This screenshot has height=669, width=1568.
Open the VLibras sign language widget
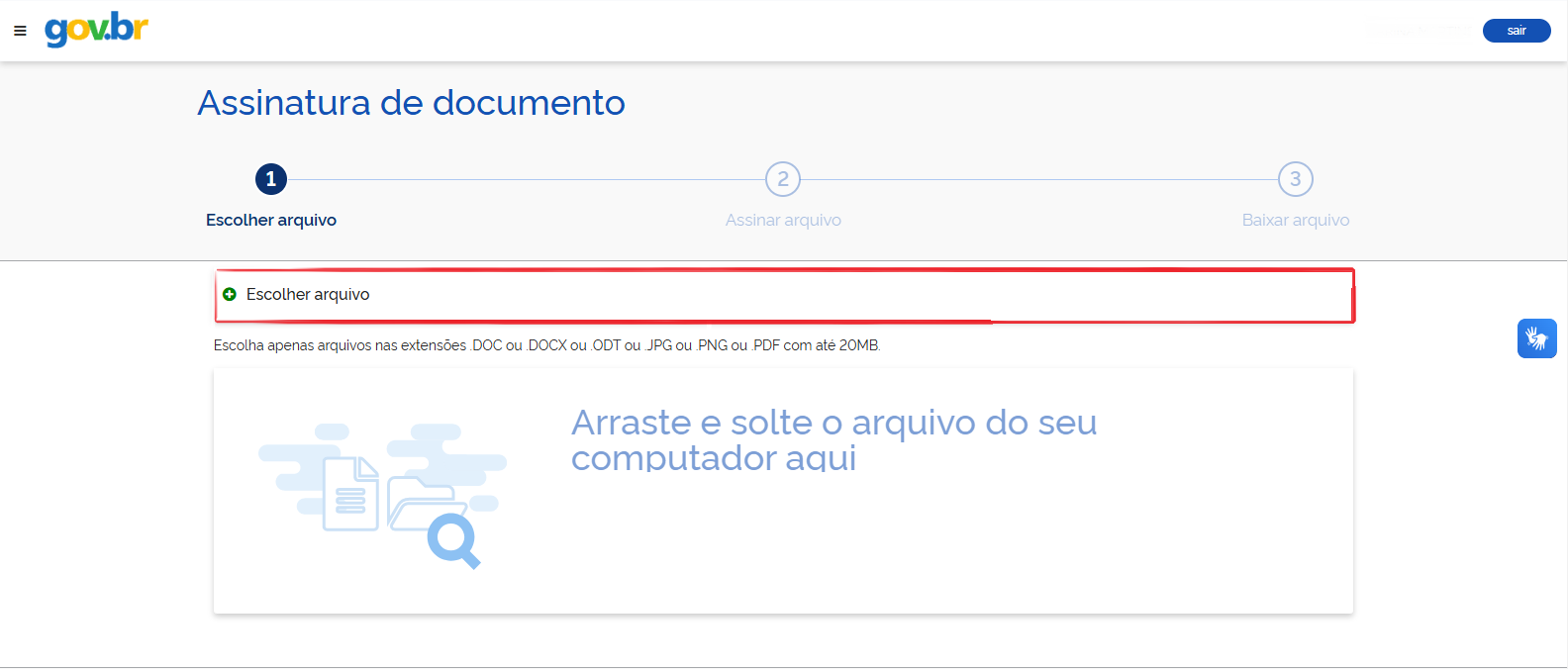[1536, 338]
